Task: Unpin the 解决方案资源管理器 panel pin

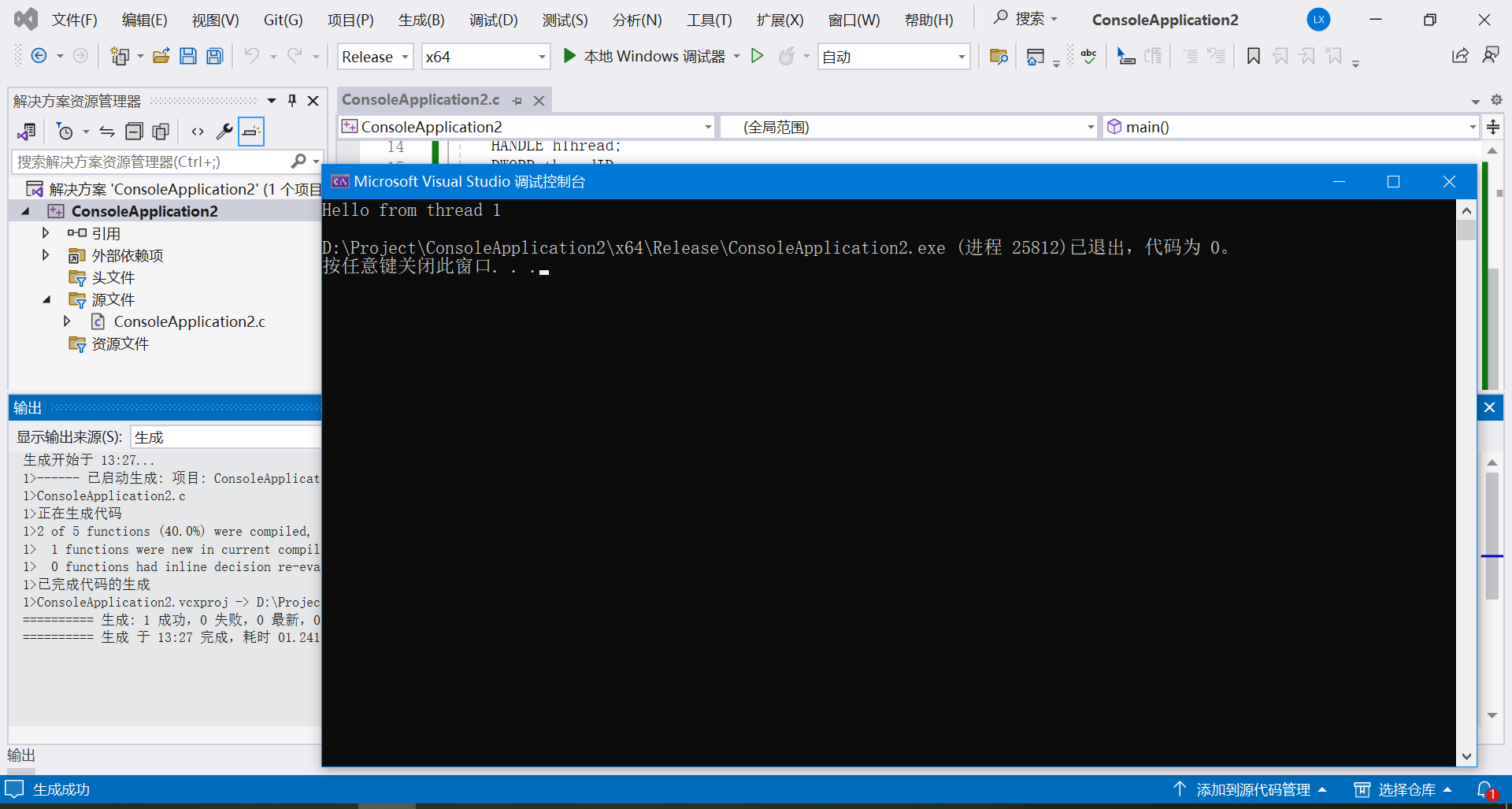Action: point(291,100)
